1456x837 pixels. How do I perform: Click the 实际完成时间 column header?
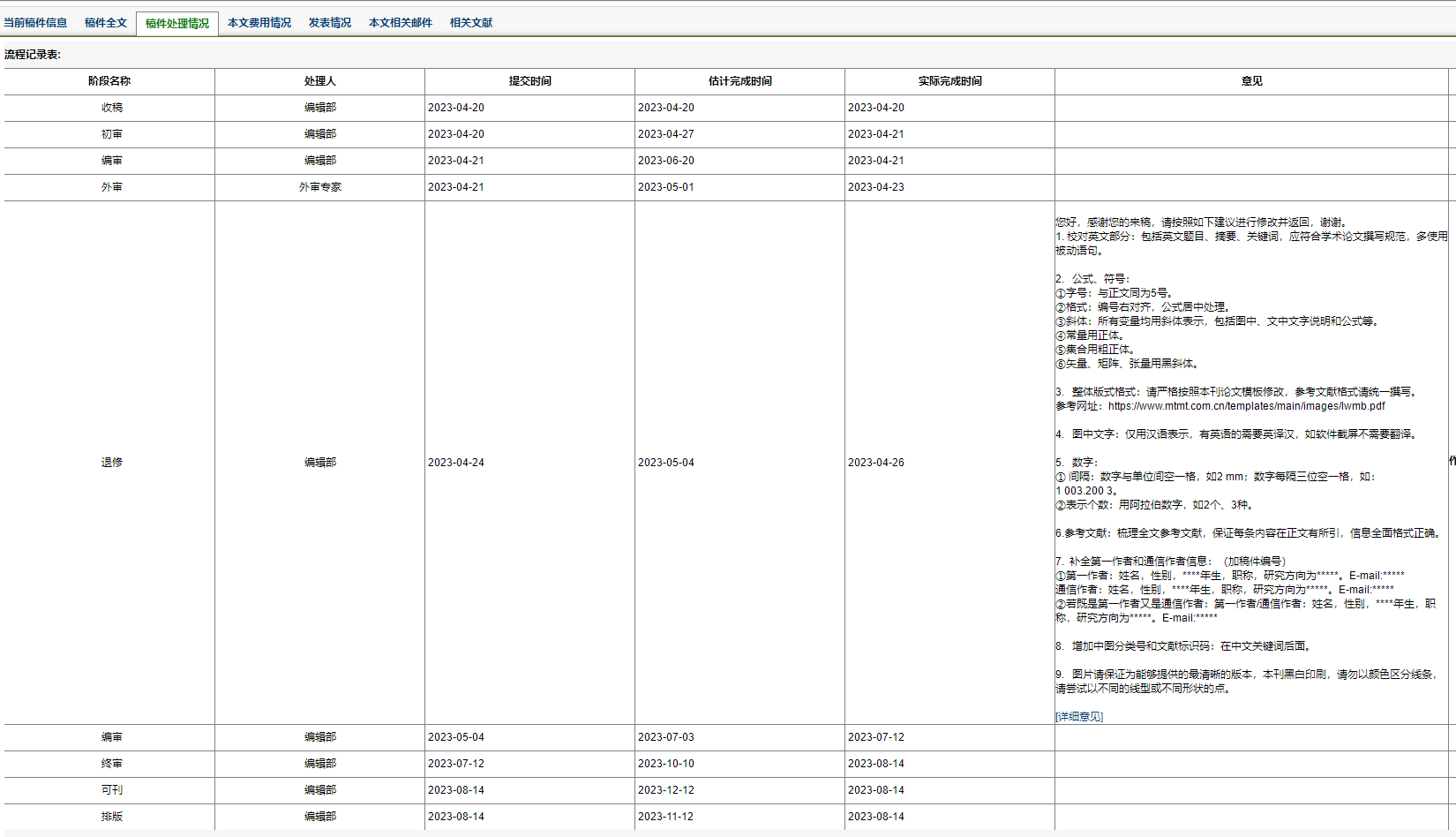coord(949,81)
